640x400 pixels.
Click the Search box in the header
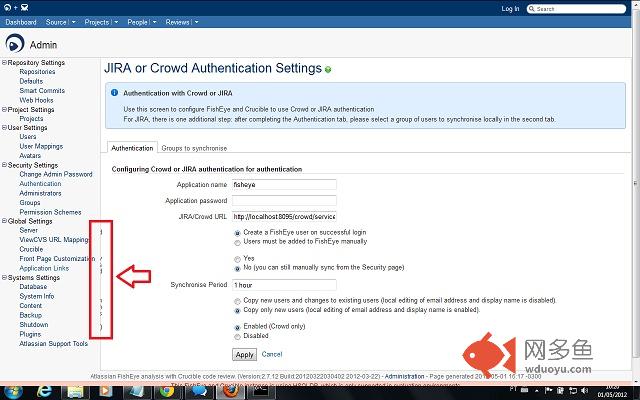point(576,9)
